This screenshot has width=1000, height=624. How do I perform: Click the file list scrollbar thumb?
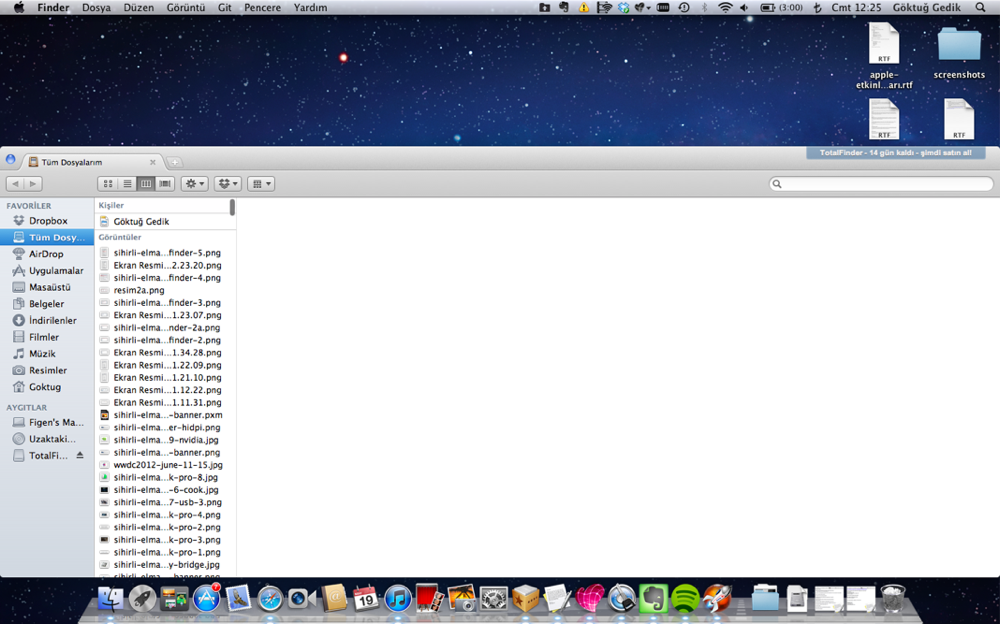pos(232,207)
